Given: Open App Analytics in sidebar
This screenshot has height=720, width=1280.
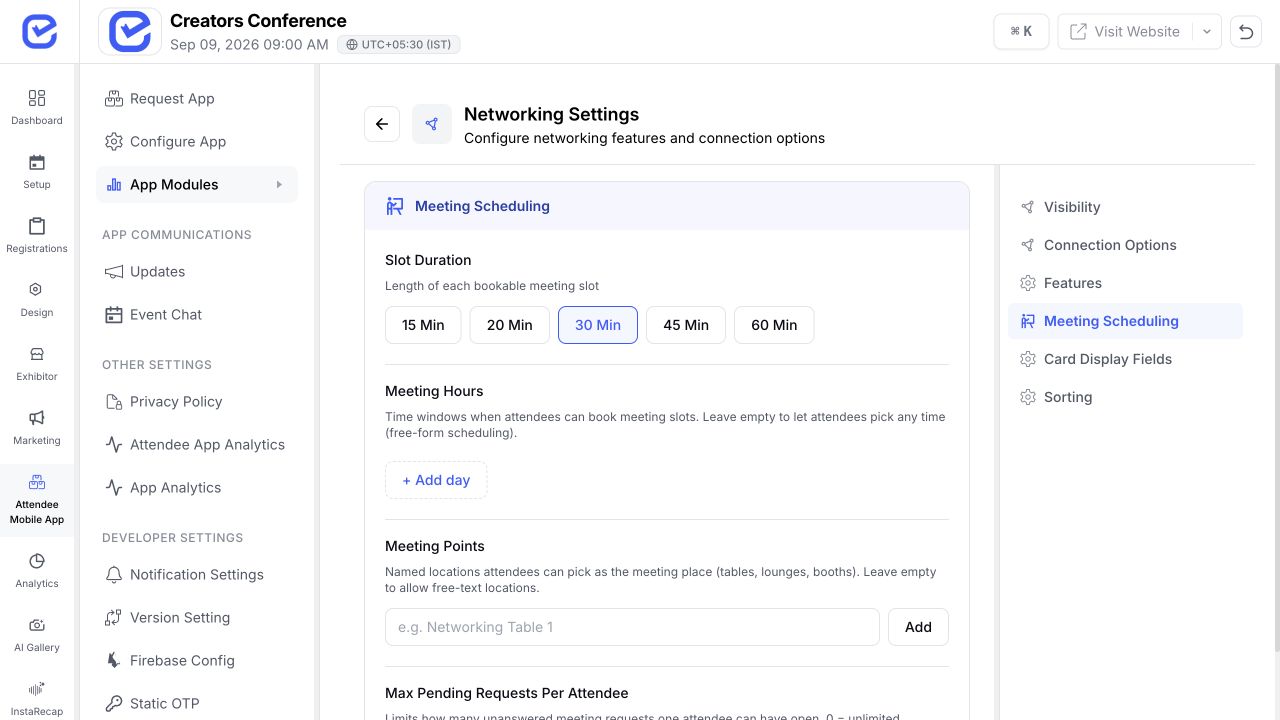Looking at the screenshot, I should tap(197, 488).
